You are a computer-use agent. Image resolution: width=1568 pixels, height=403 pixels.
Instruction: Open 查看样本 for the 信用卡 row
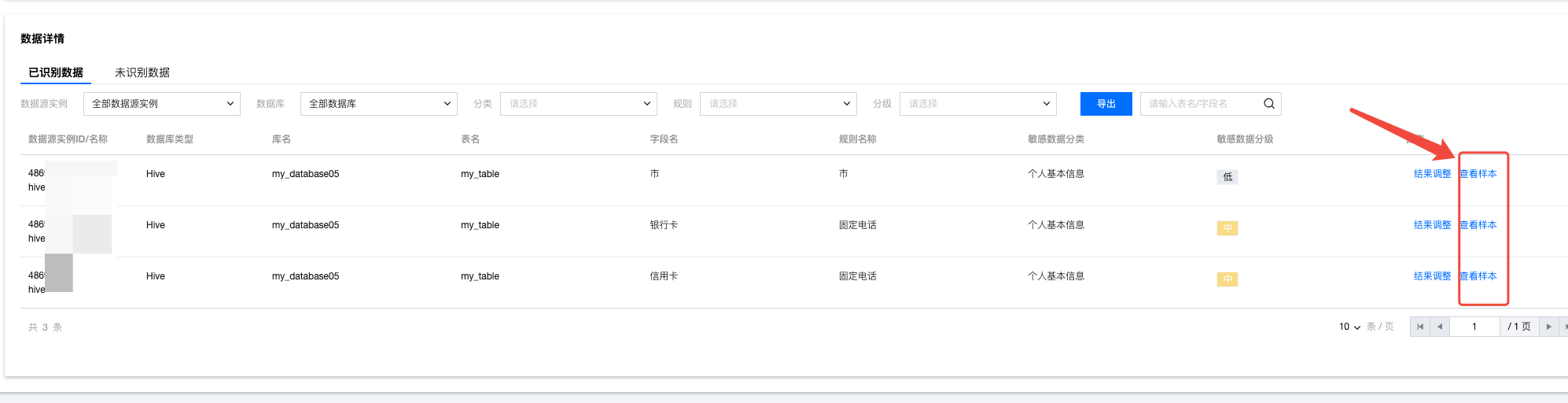1478,276
